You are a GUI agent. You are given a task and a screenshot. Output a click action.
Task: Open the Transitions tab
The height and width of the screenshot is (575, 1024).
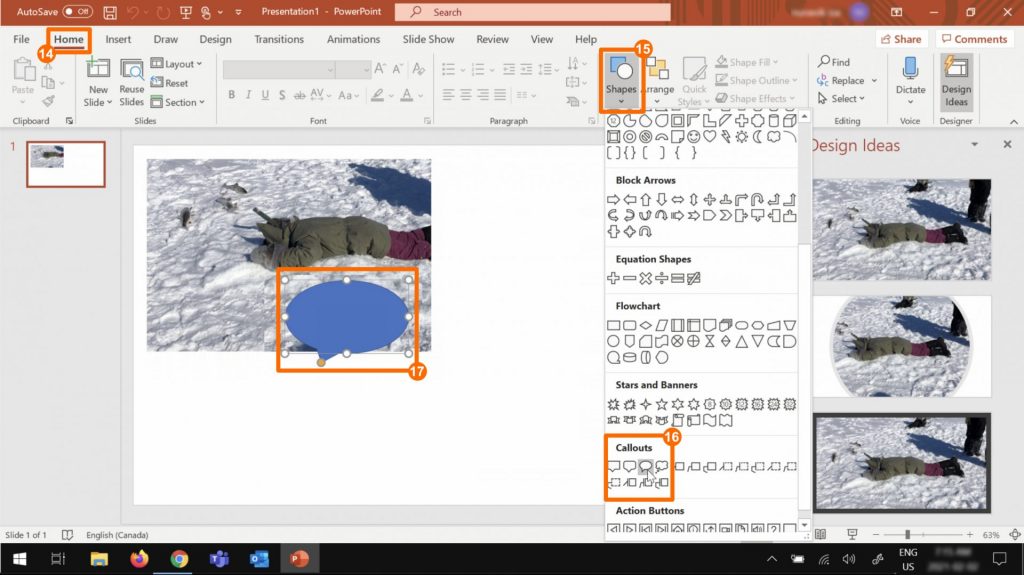(279, 39)
